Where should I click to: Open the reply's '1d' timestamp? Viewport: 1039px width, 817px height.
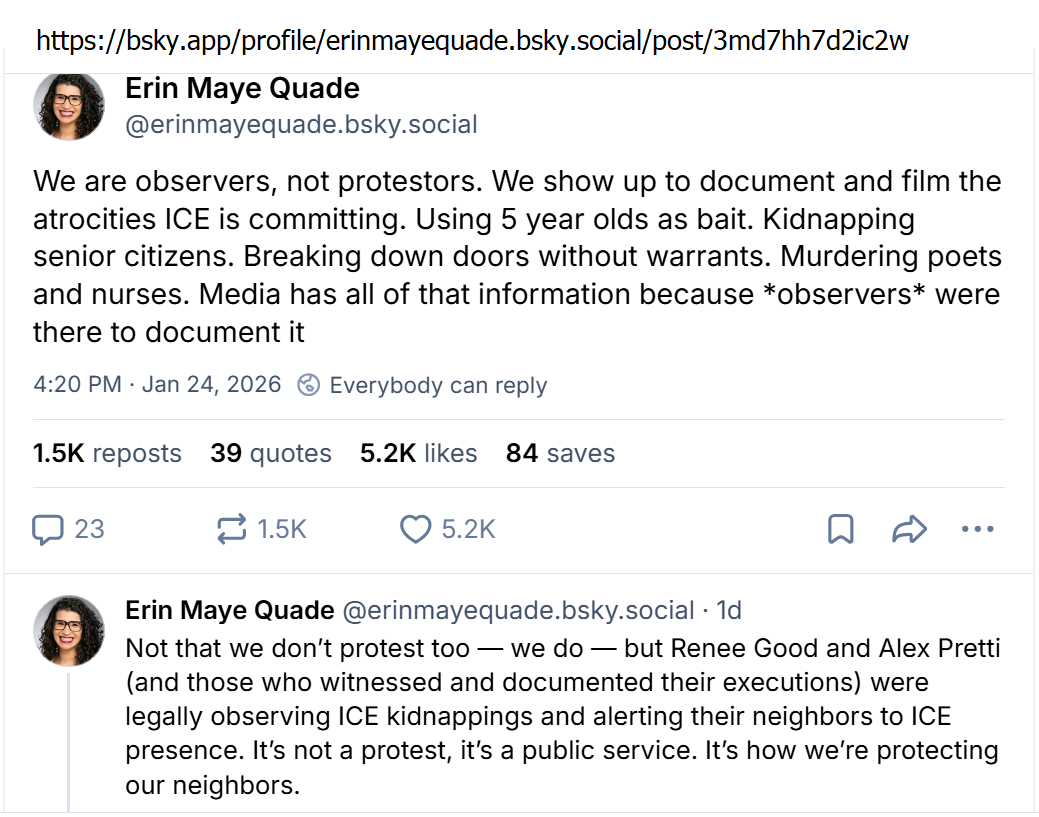pyautogui.click(x=729, y=610)
